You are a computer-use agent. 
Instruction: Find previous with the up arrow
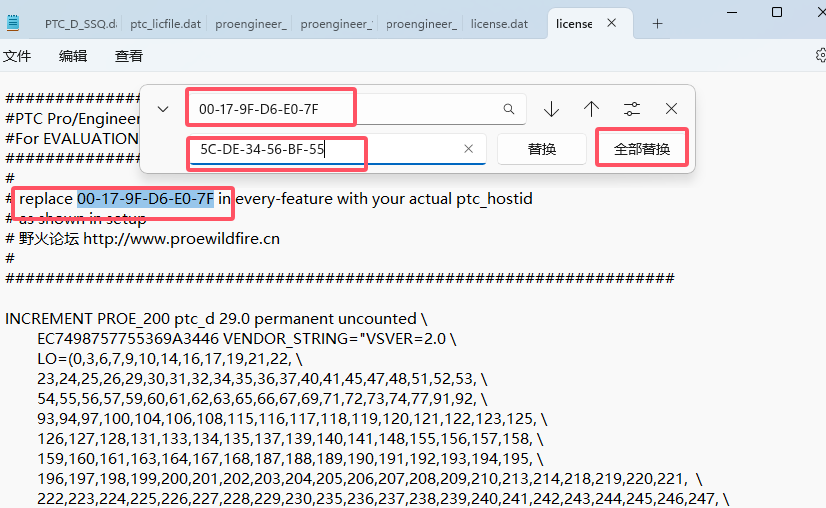point(592,109)
